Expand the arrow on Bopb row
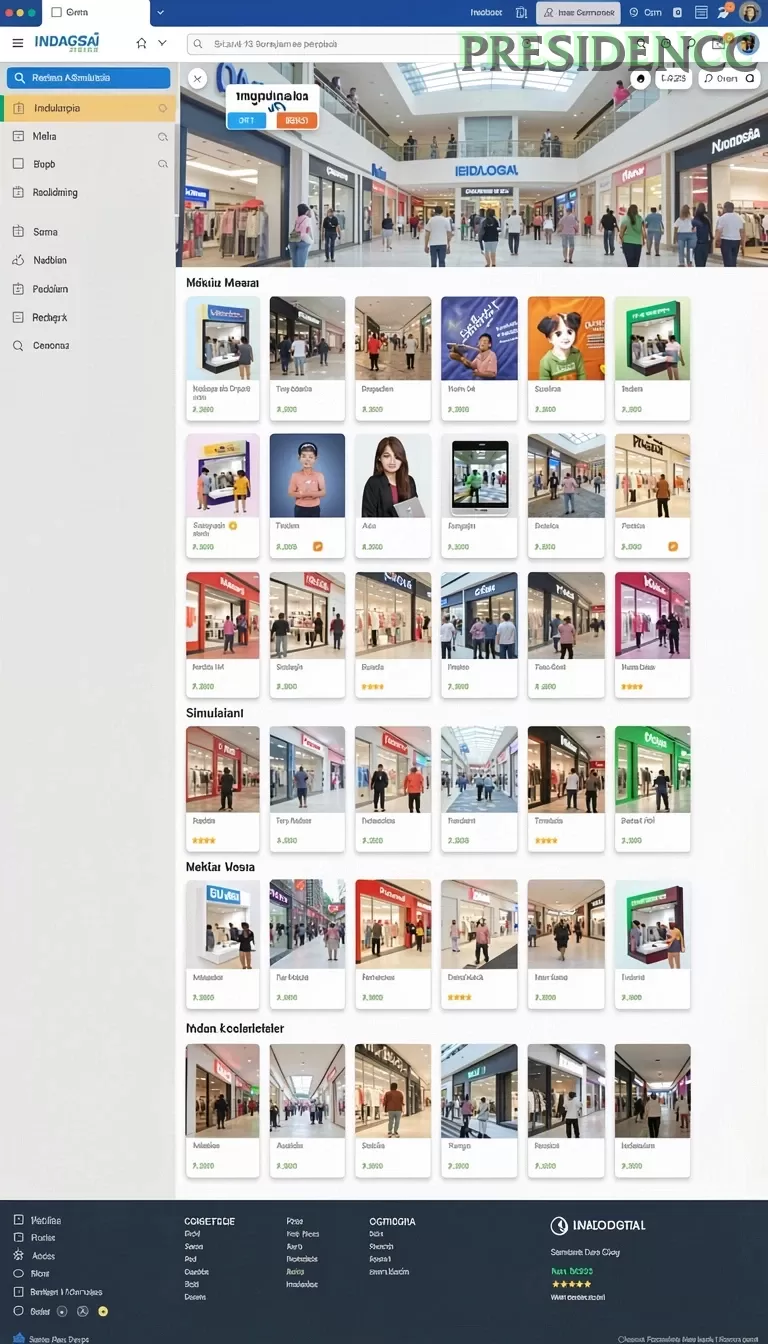 click(163, 164)
